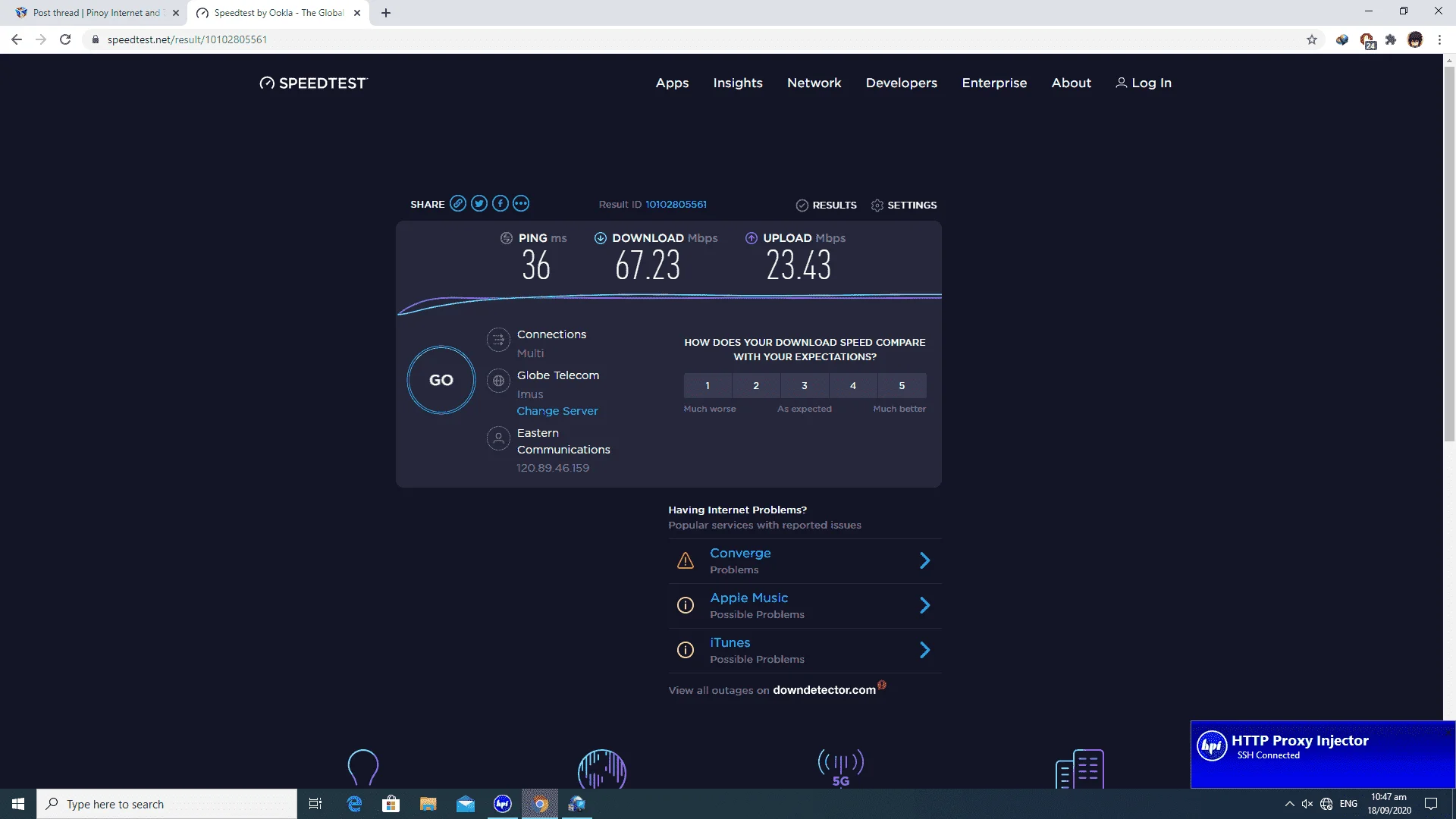Share result on Facebook icon
The image size is (1456, 819).
pyautogui.click(x=500, y=203)
